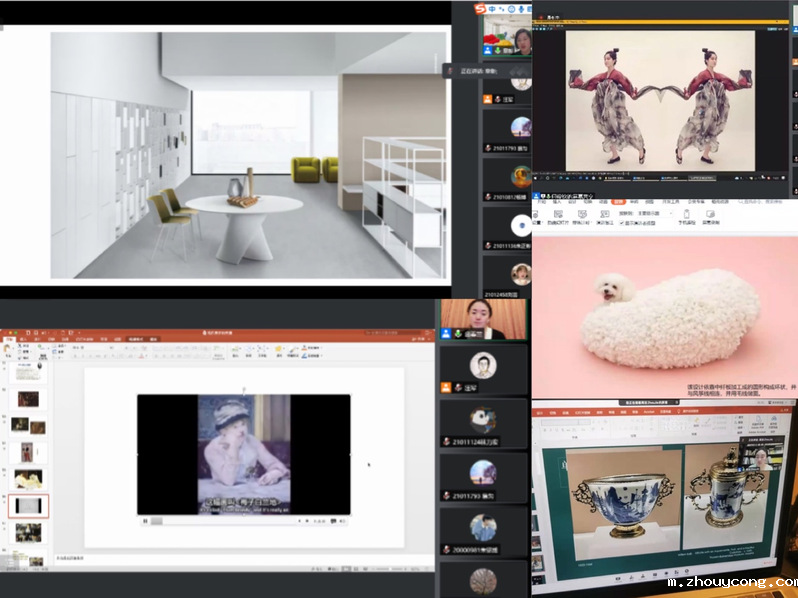Click the emoji face icon on Sogou bar
Screen dimensions: 798x598
coord(511,9)
